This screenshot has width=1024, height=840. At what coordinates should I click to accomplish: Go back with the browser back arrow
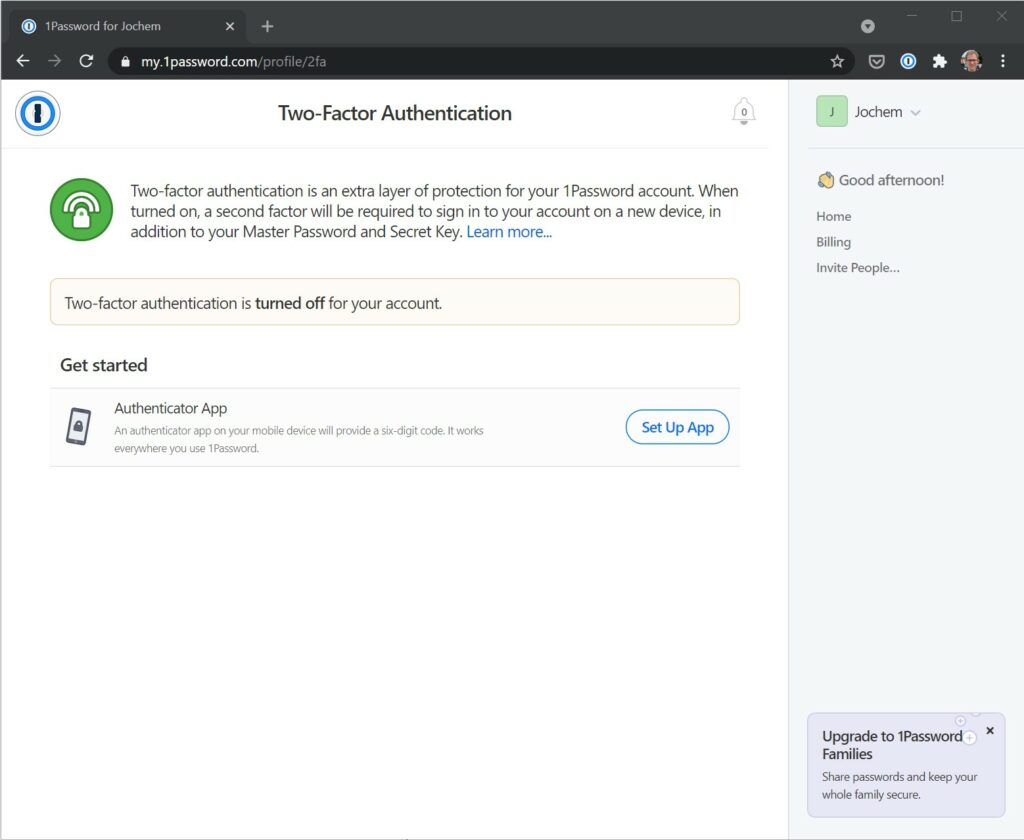(24, 61)
